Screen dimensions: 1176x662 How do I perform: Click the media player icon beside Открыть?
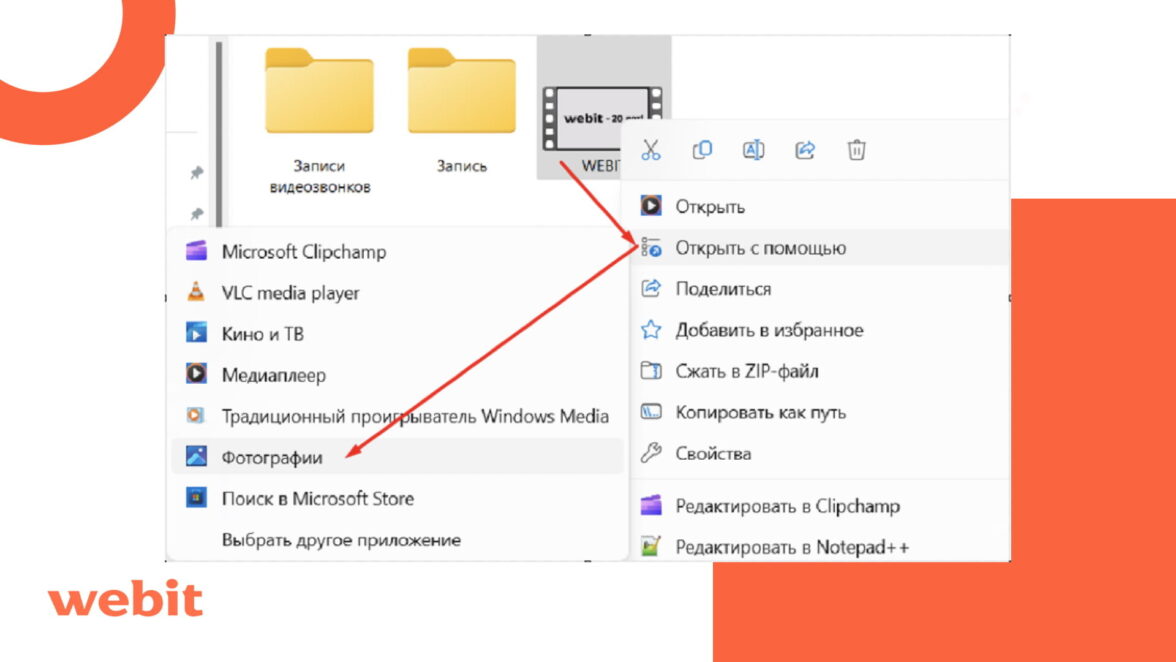point(651,205)
